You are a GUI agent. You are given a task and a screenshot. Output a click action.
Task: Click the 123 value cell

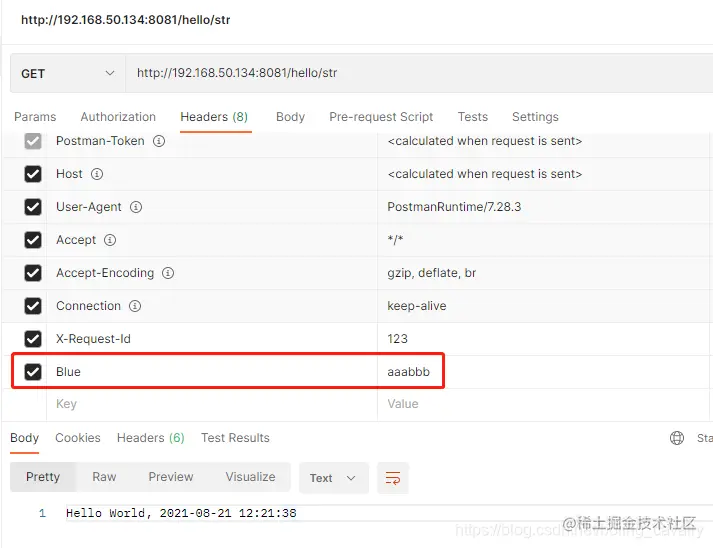click(x=543, y=339)
